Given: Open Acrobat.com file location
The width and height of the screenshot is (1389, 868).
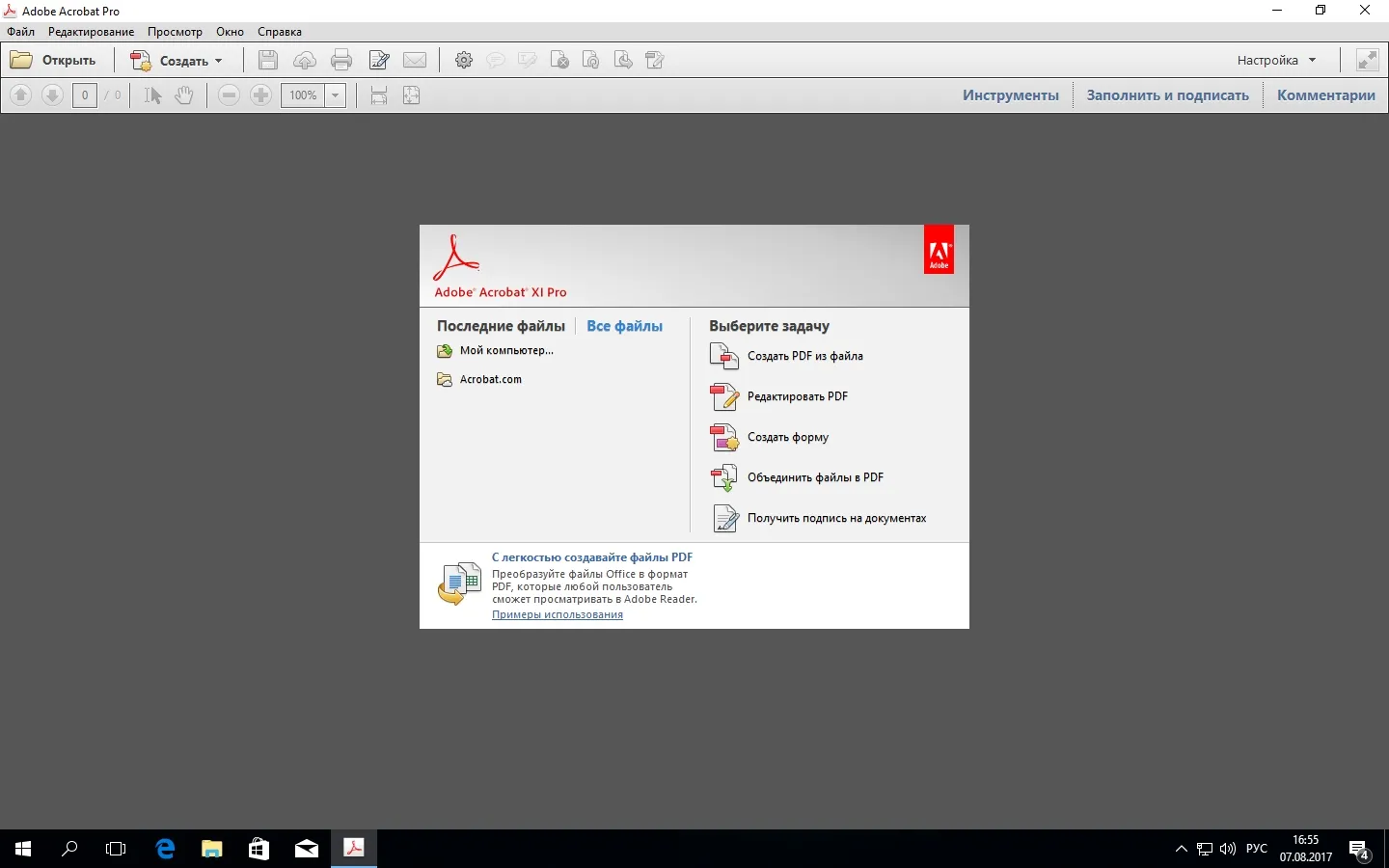Looking at the screenshot, I should (x=479, y=379).
